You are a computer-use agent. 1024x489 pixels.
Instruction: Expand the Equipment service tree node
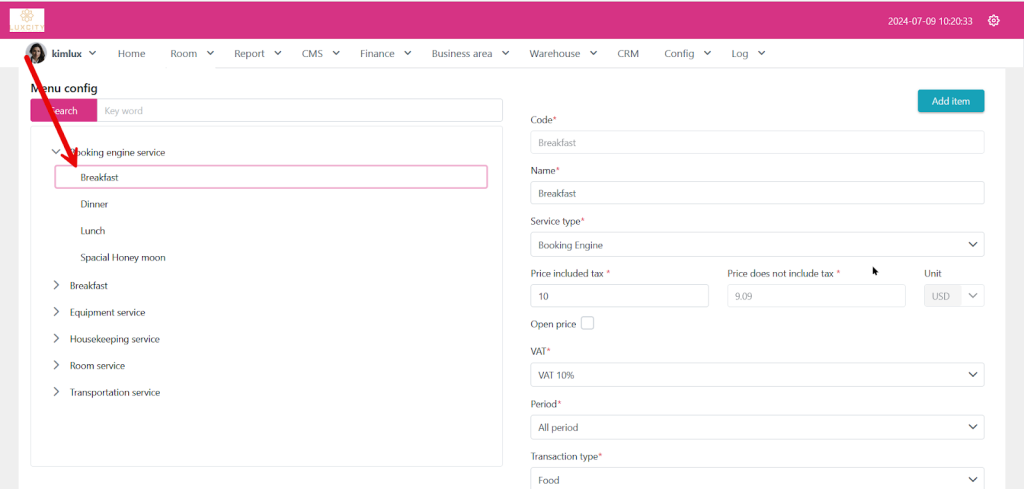pos(56,312)
